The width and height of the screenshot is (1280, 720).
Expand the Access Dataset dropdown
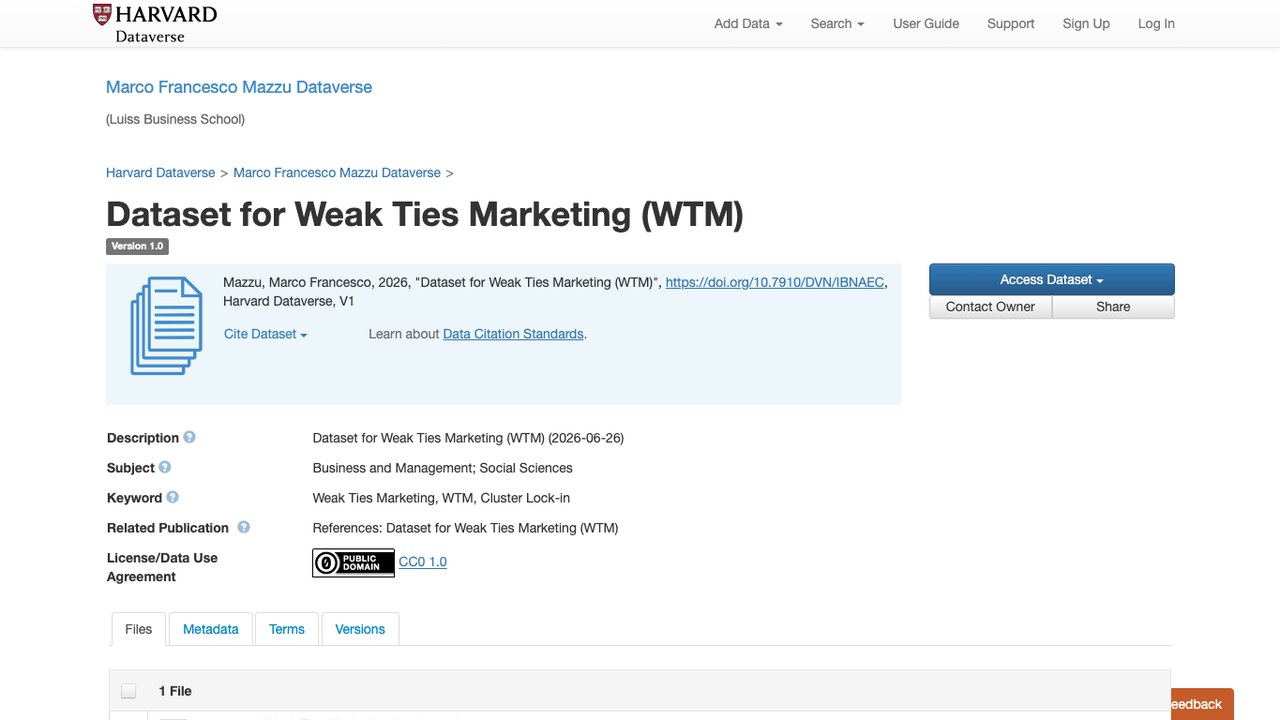click(1052, 280)
